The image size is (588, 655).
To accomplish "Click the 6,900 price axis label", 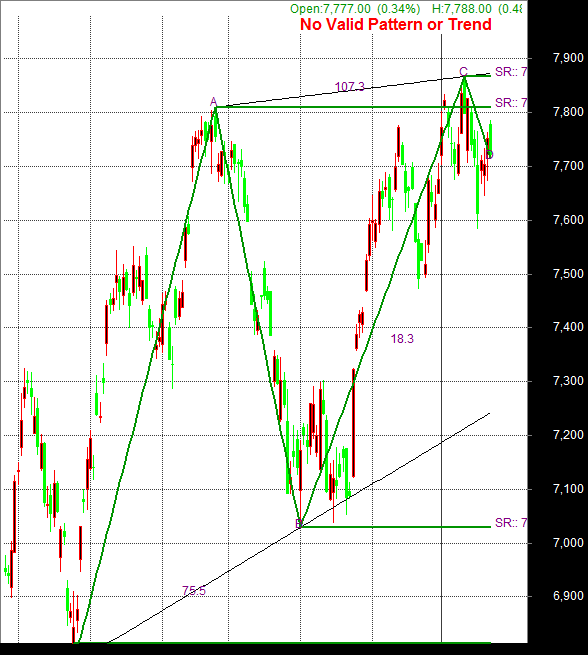I will pos(568,596).
